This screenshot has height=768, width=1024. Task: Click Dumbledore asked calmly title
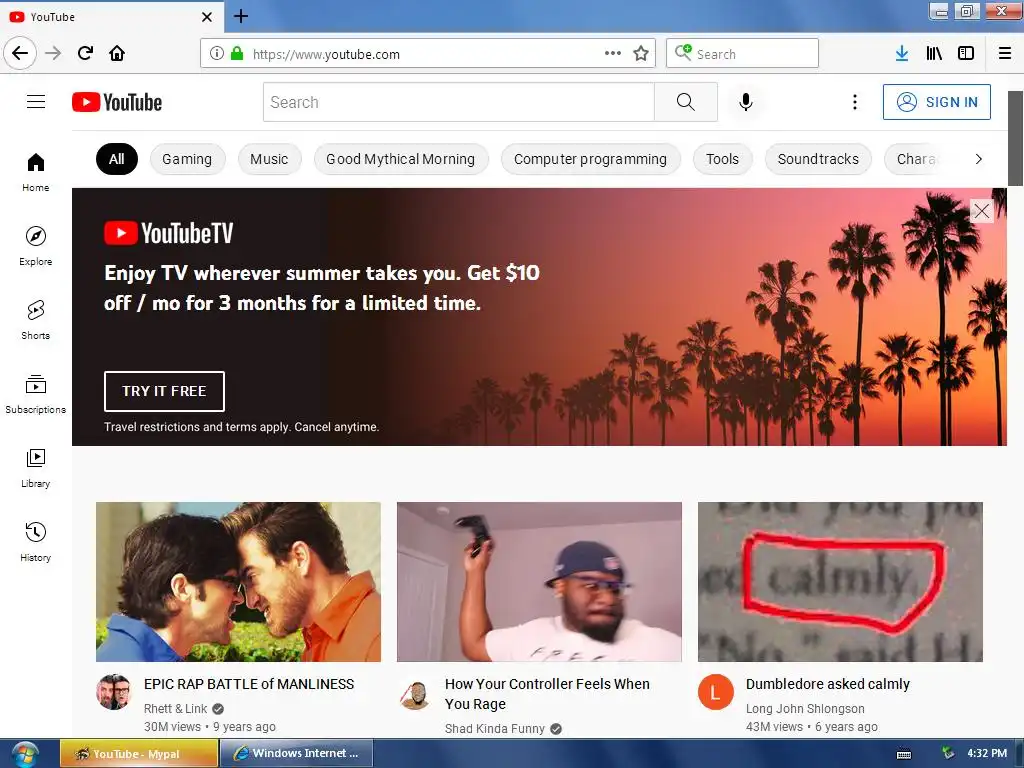(x=827, y=684)
